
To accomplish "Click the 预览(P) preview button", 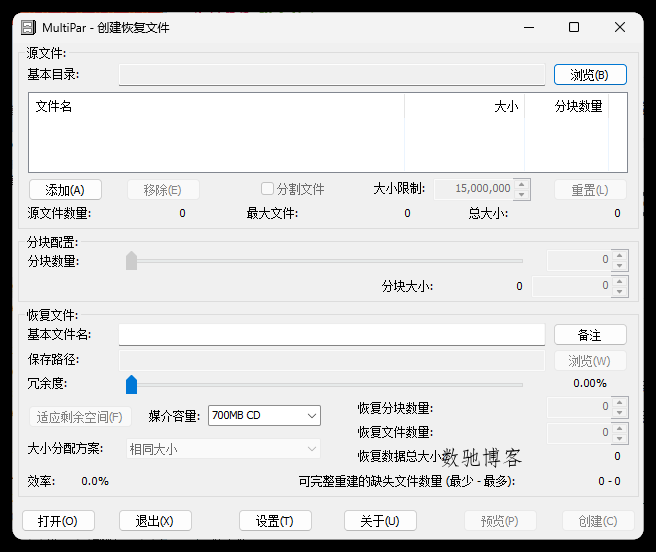I will tap(500, 521).
